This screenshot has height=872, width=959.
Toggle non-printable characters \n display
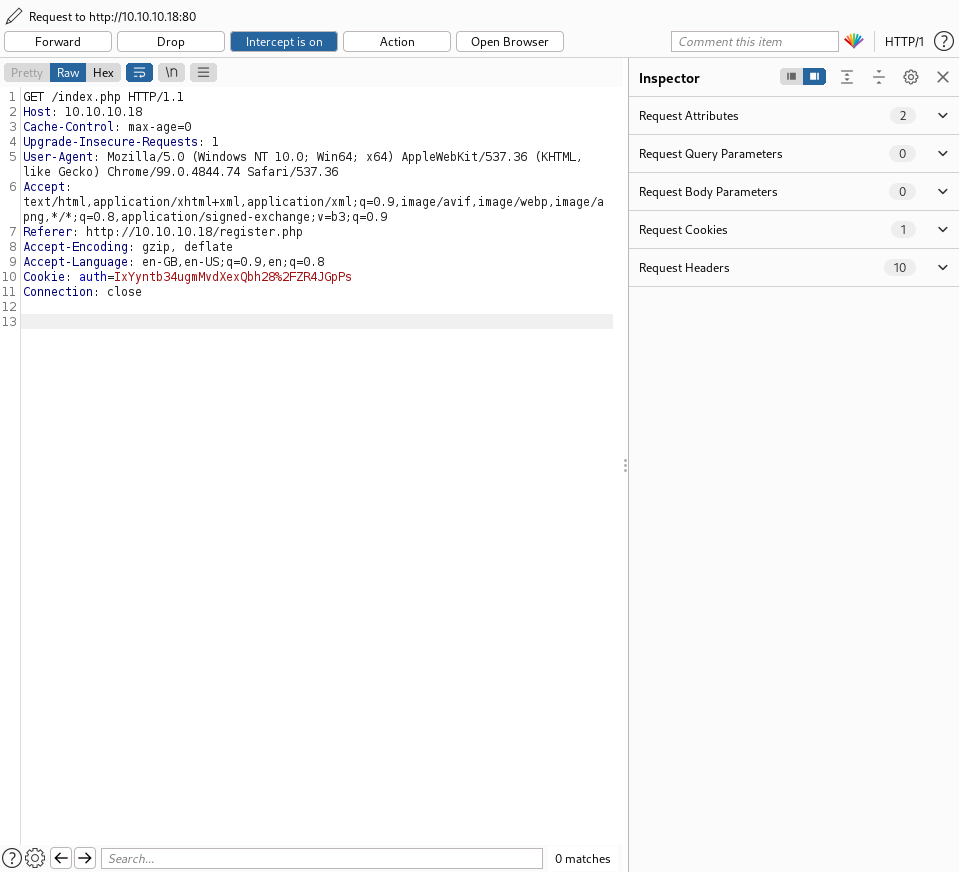pyautogui.click(x=171, y=73)
